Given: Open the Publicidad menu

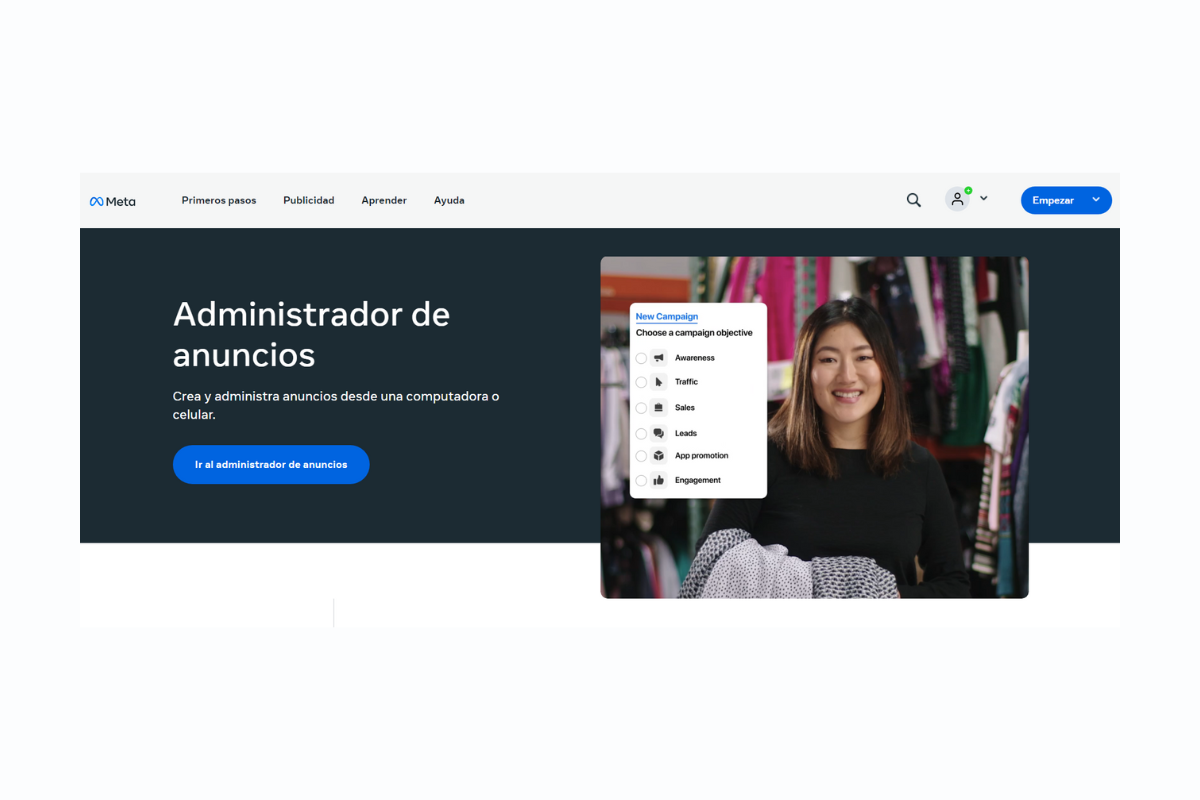Looking at the screenshot, I should point(309,200).
